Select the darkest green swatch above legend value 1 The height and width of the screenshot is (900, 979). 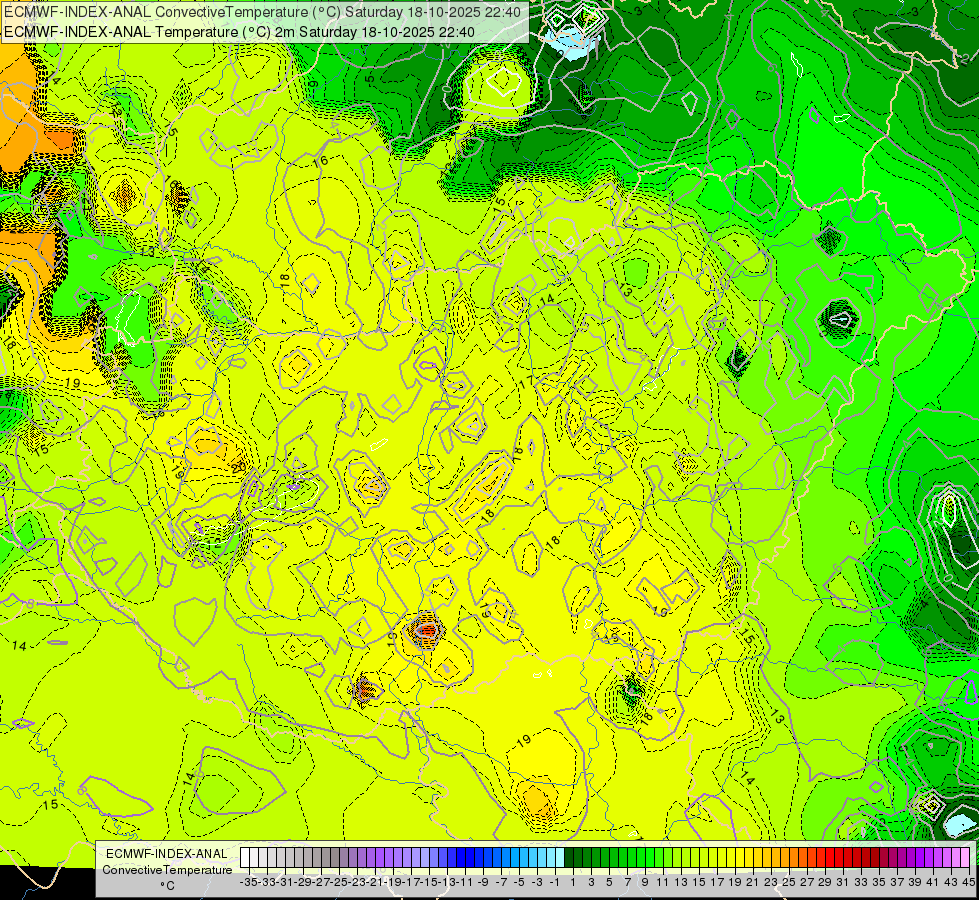coord(569,858)
